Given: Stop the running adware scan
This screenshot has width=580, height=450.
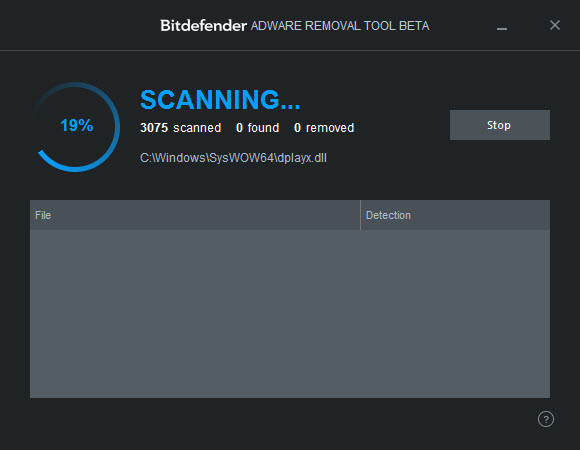Looking at the screenshot, I should tap(500, 125).
